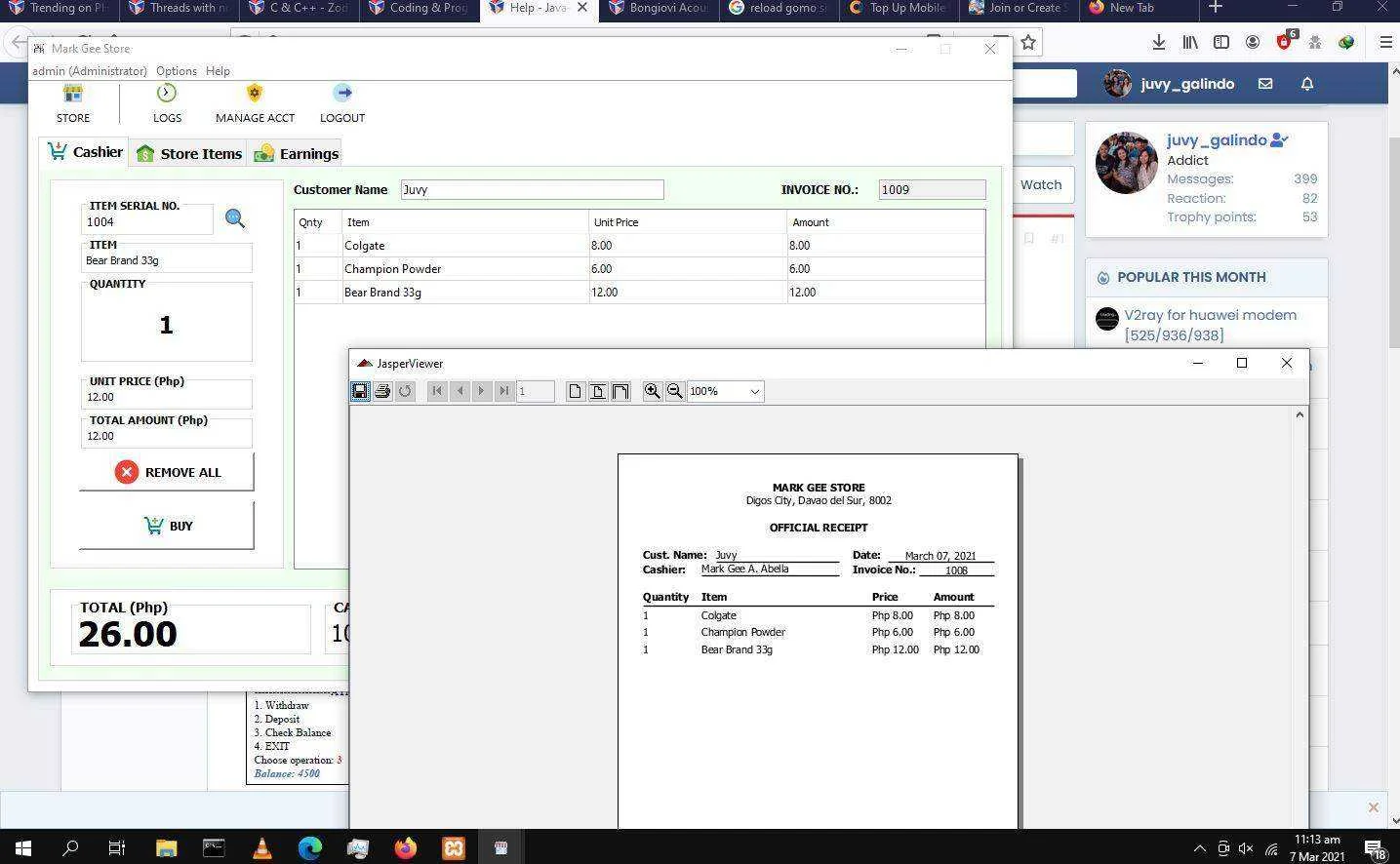Close the Help - Java browser tab

point(582,8)
